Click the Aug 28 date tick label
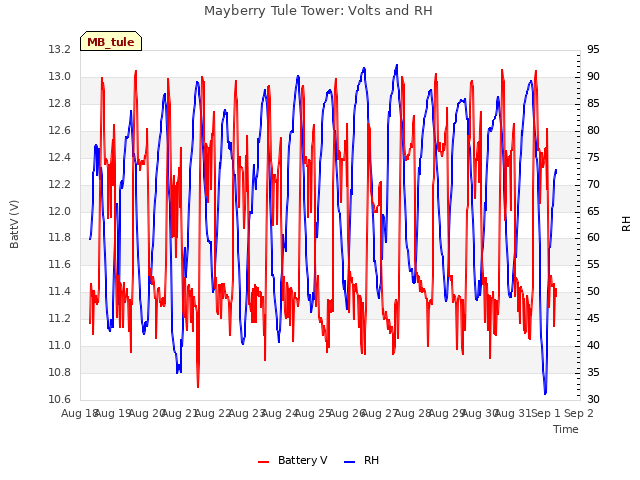Screen dimensions: 640x480 pyautogui.click(x=413, y=413)
